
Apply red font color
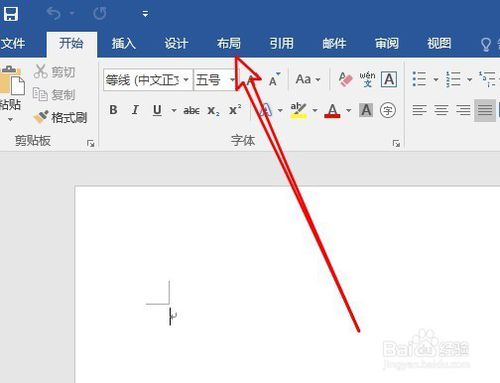[332, 110]
